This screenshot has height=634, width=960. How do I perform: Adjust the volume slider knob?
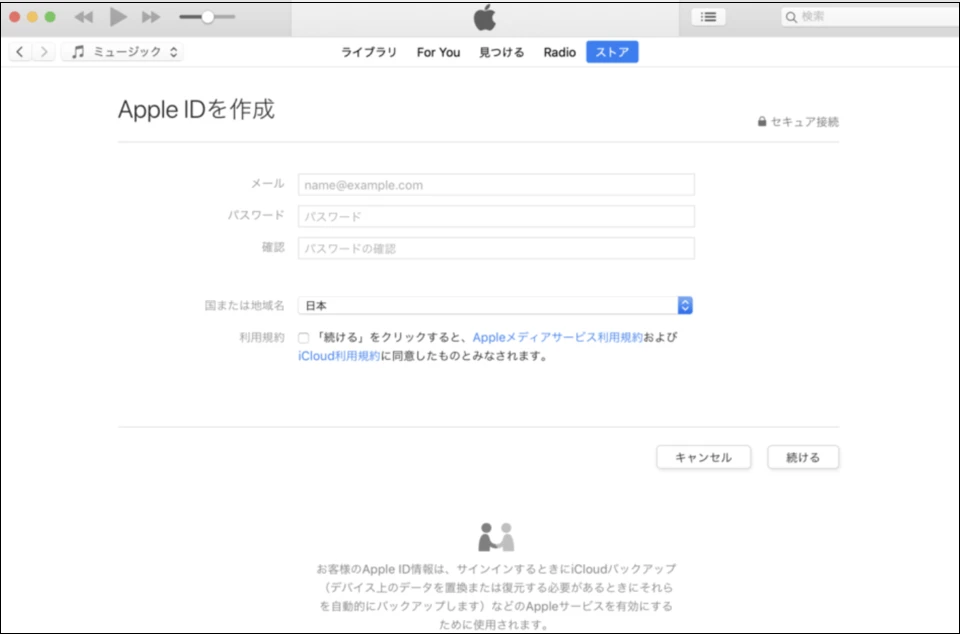207,17
